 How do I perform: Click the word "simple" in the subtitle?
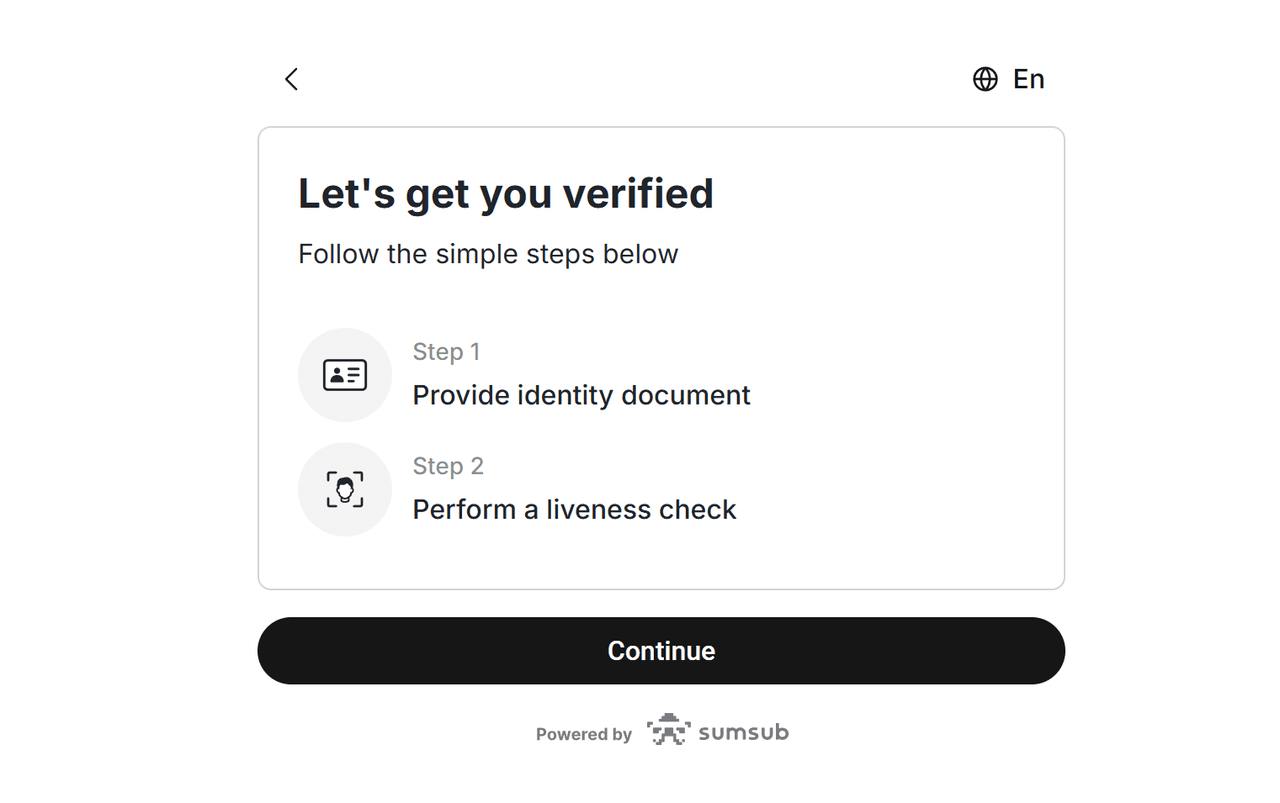click(x=475, y=254)
